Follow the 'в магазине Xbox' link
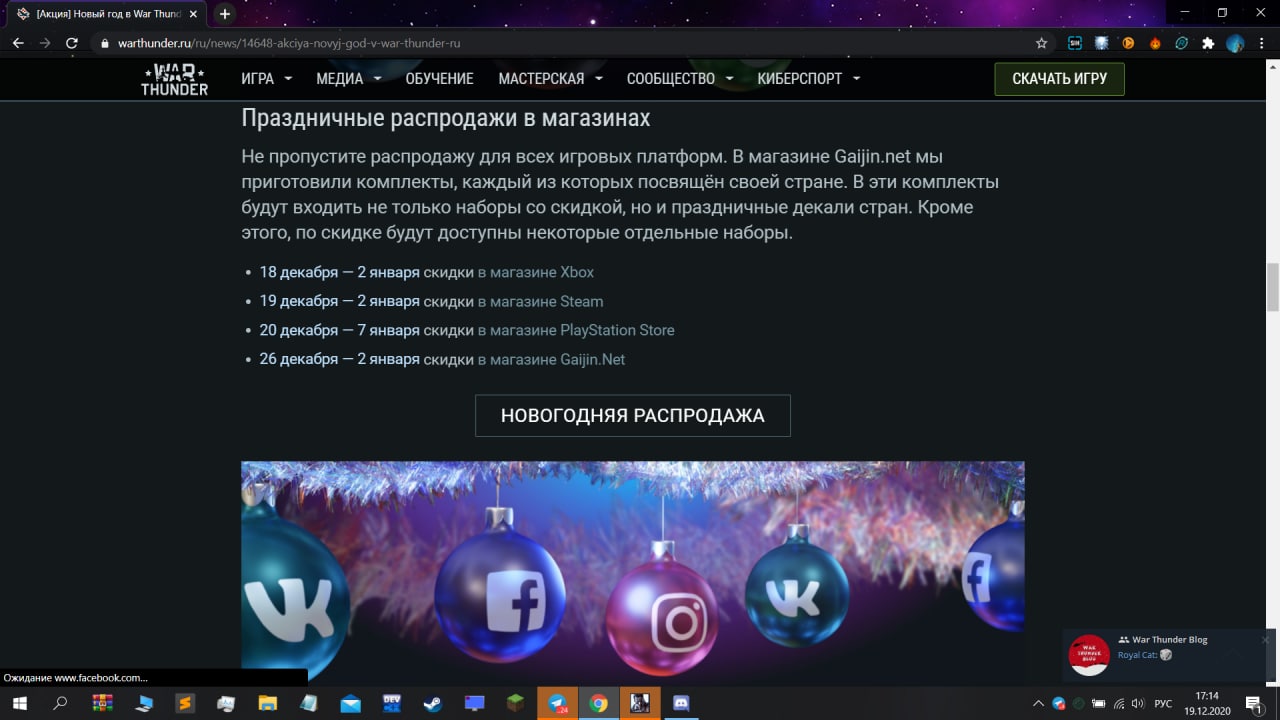 tap(536, 272)
